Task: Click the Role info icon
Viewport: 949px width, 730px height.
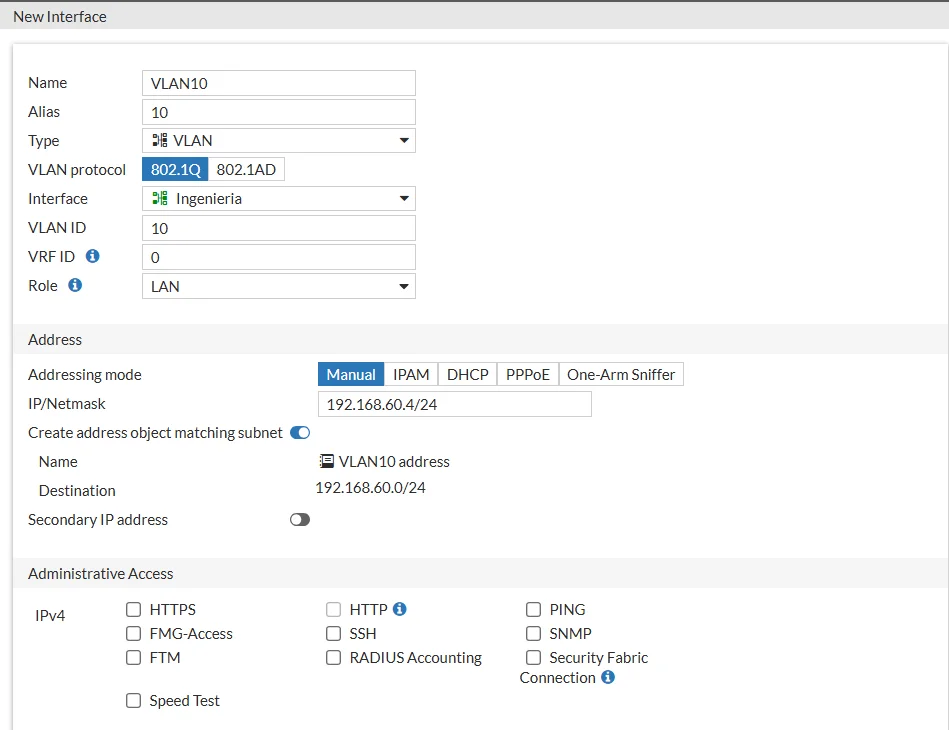Action: pos(75,285)
